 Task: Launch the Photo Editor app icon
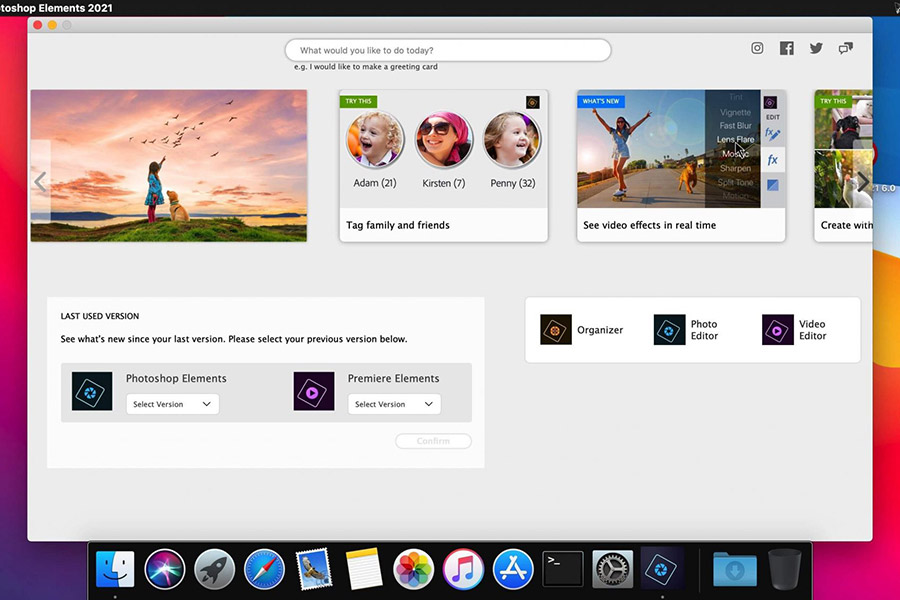(x=669, y=330)
